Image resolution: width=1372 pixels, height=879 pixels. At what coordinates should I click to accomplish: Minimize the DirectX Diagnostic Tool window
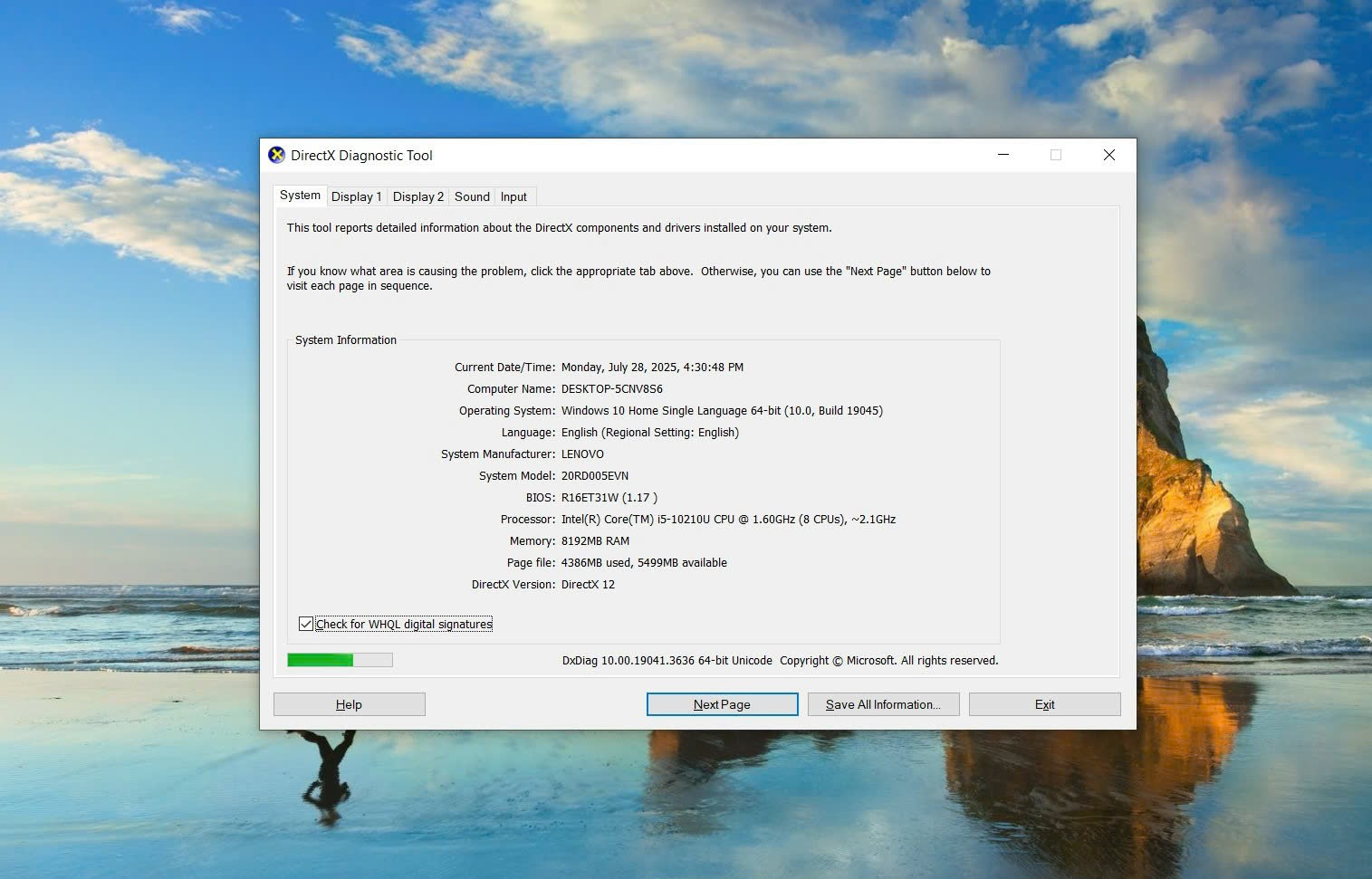coord(1003,155)
